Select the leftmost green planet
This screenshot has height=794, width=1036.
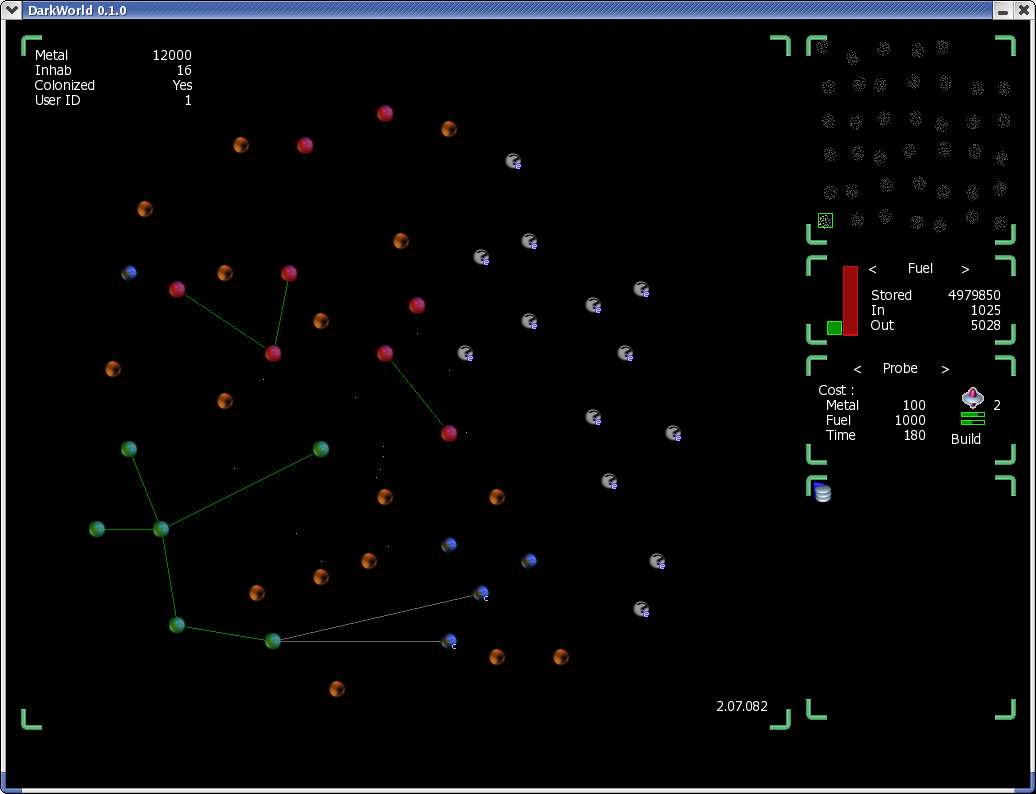pyautogui.click(x=97, y=529)
